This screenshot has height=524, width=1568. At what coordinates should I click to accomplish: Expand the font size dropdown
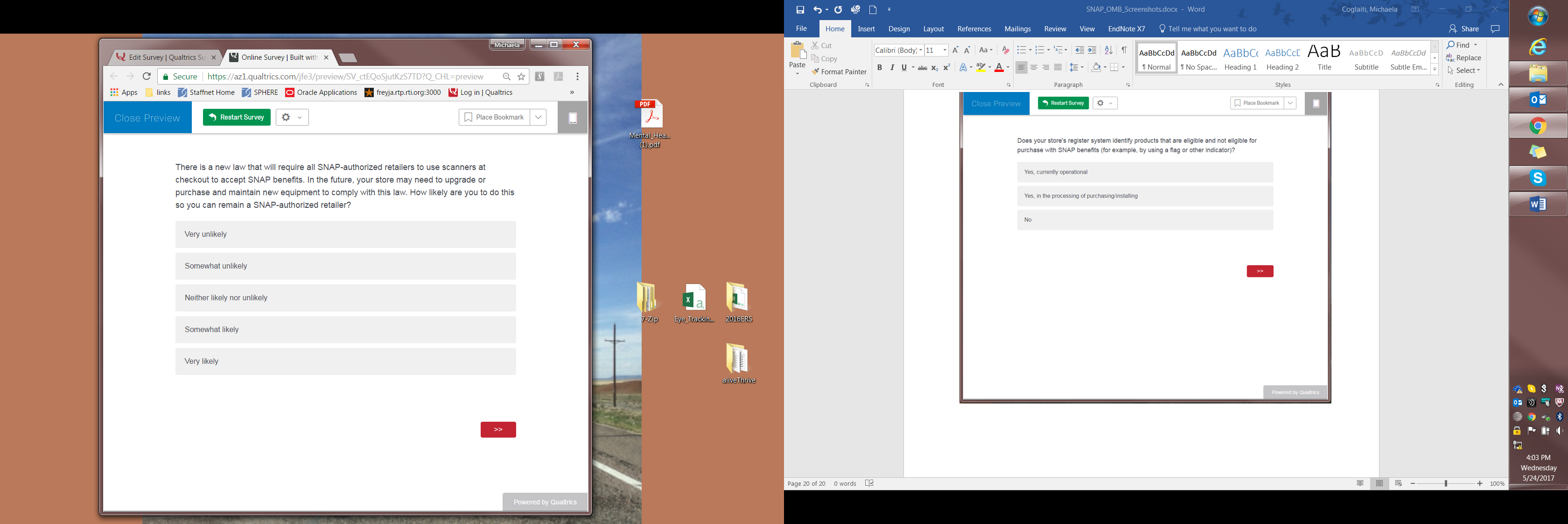click(x=945, y=50)
